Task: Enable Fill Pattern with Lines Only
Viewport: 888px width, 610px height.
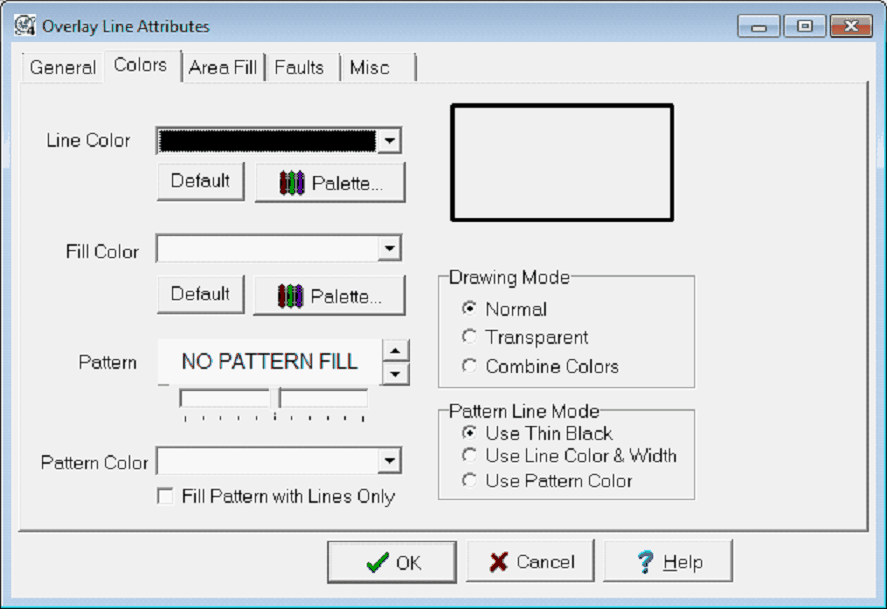Action: [x=165, y=497]
